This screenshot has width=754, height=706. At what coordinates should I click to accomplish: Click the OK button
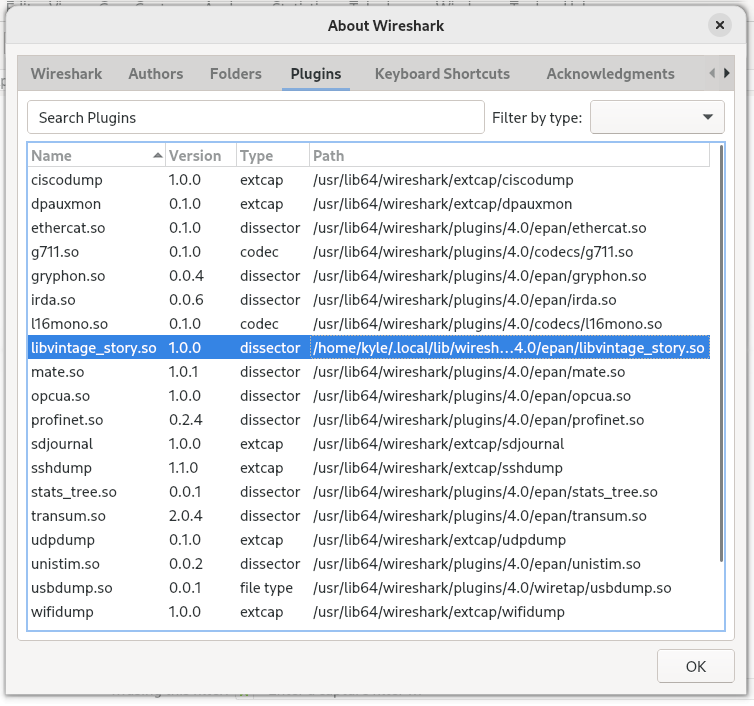point(695,666)
